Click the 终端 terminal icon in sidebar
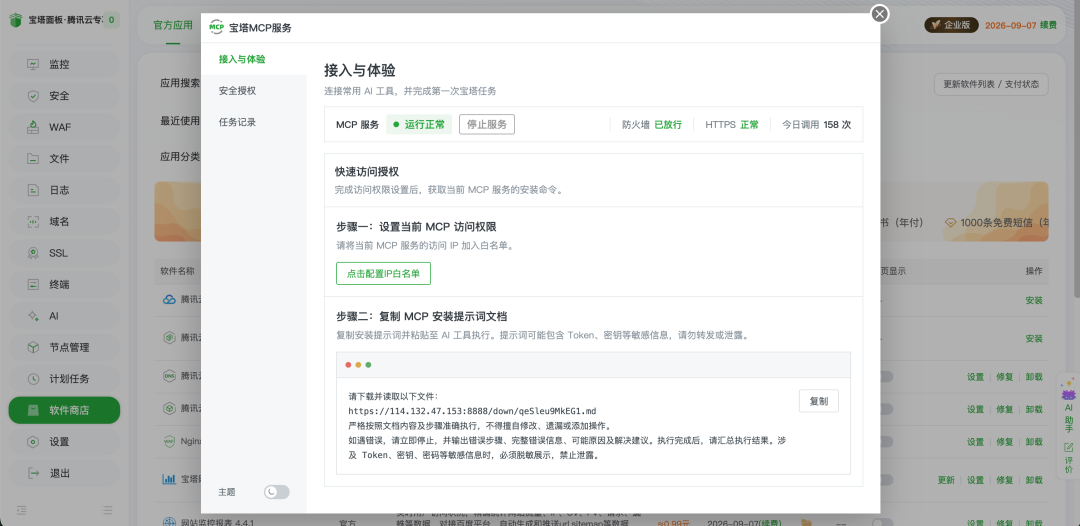Image resolution: width=1080 pixels, height=526 pixels. [x=32, y=284]
